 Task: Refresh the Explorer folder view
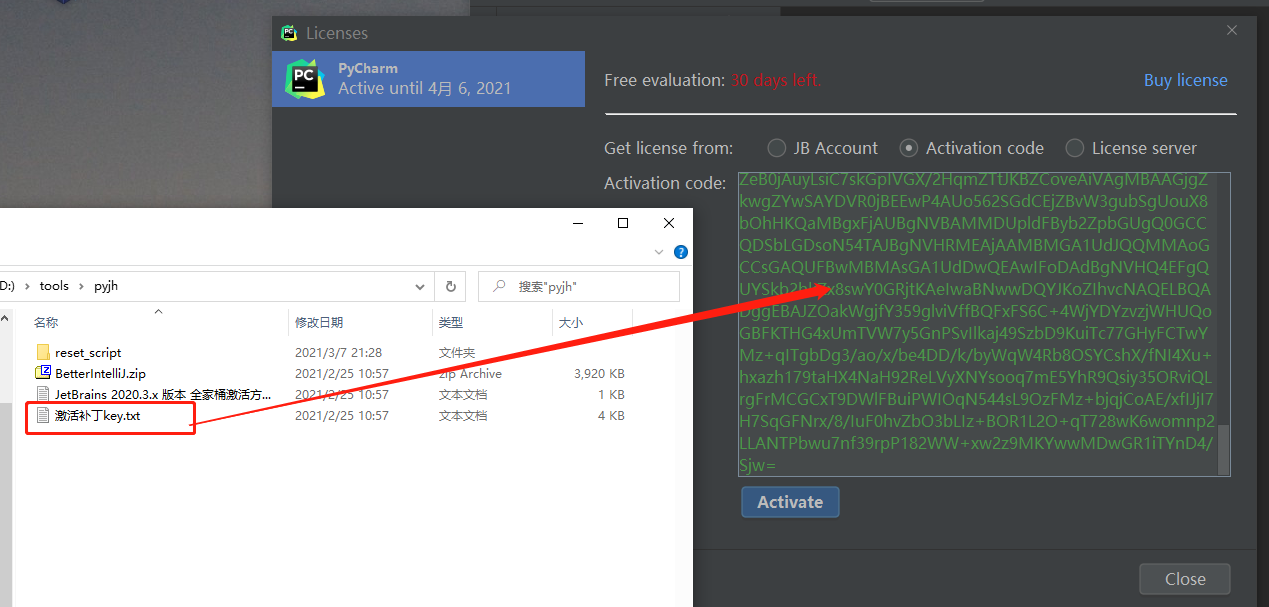(x=450, y=286)
